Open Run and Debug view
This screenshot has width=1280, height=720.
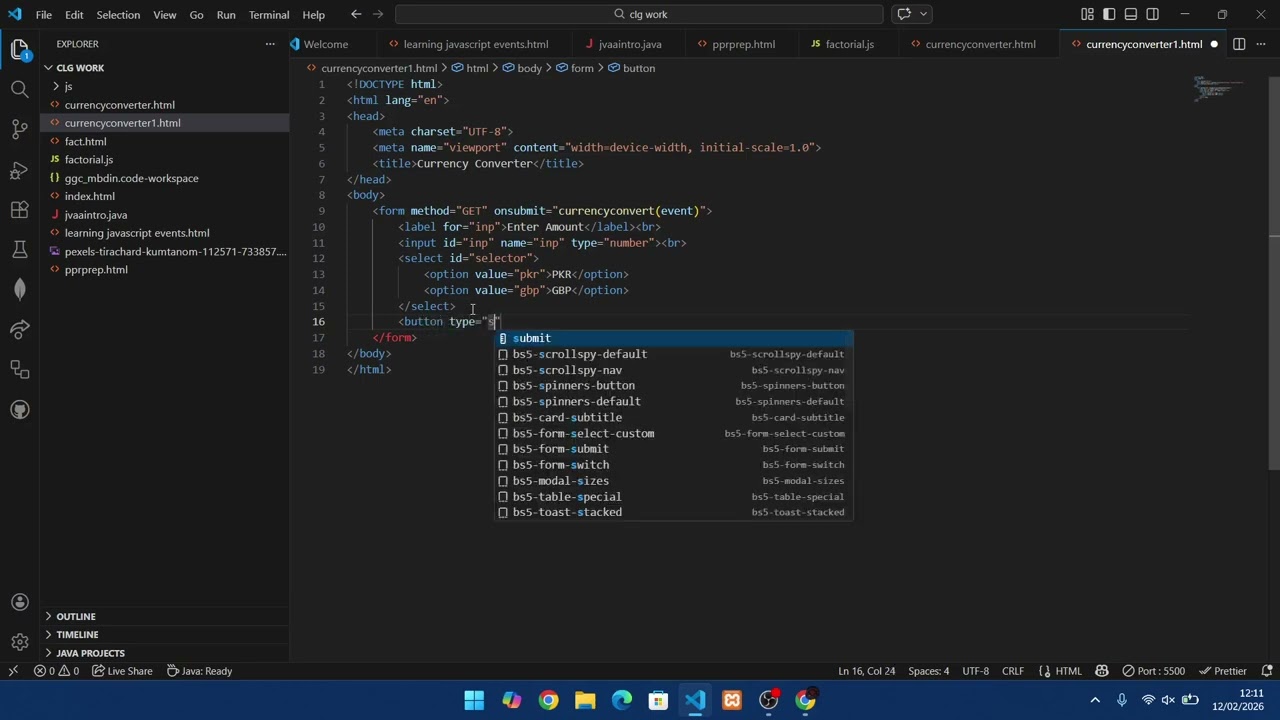coord(19,170)
